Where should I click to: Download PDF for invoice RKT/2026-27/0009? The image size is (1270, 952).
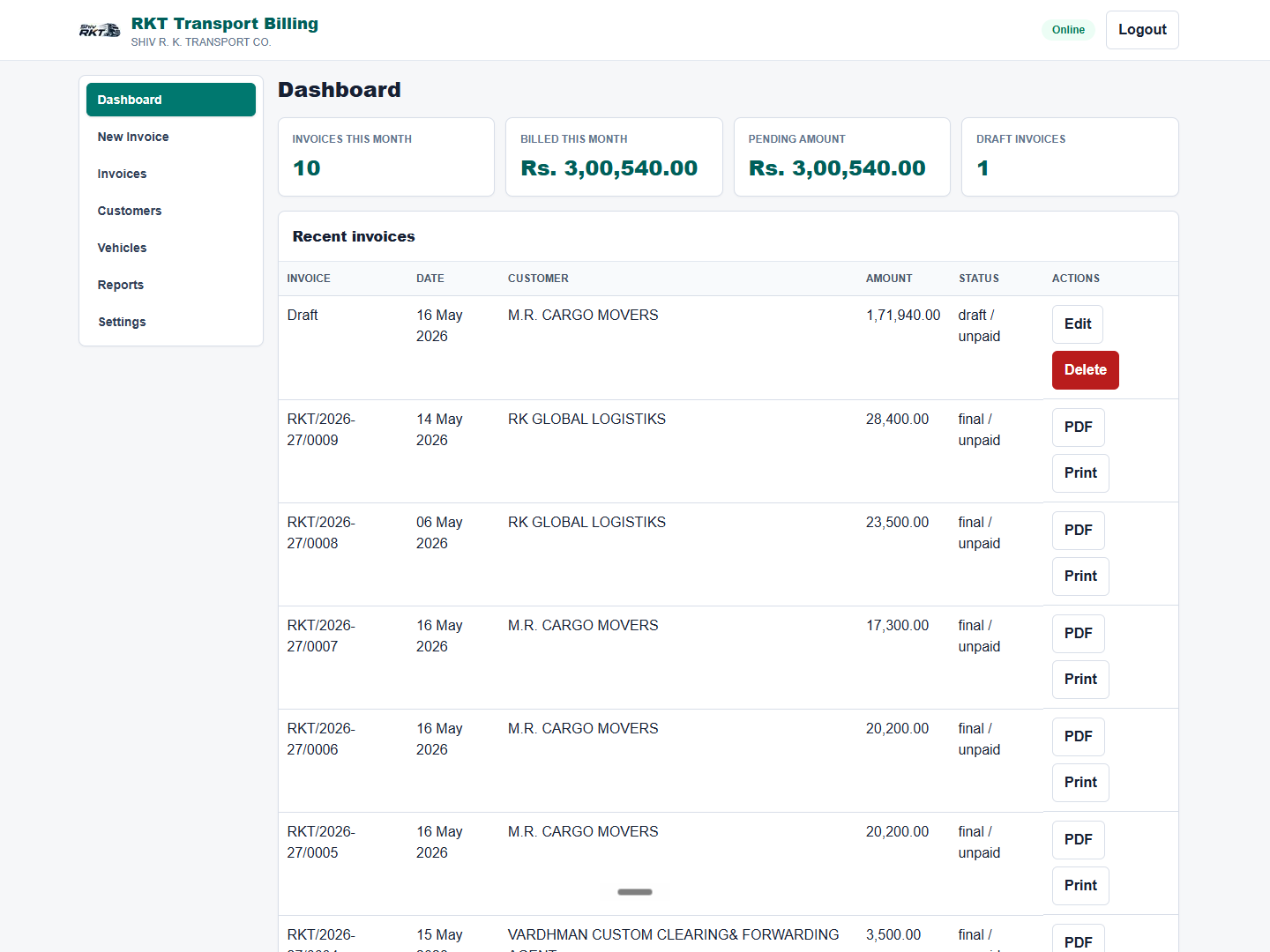tap(1078, 427)
